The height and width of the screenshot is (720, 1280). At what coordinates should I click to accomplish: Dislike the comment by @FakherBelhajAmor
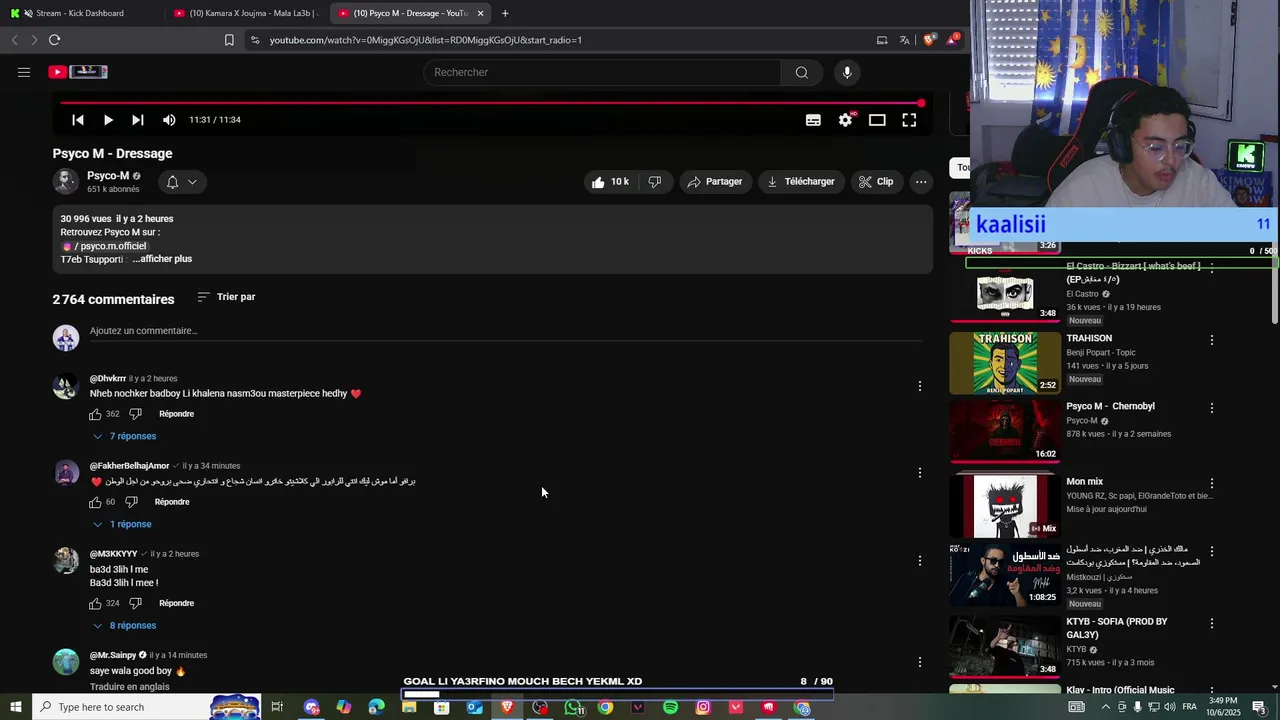(x=131, y=502)
